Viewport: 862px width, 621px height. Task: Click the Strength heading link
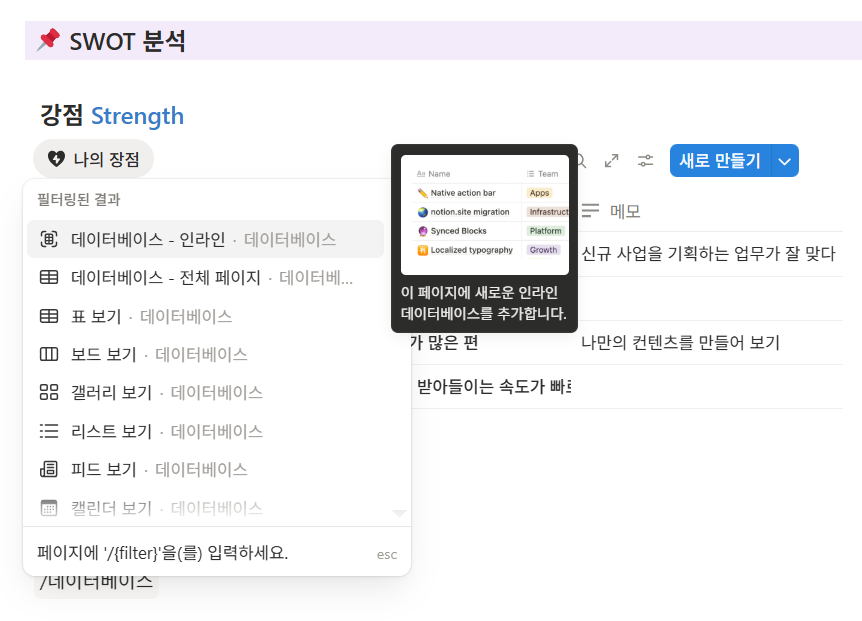137,116
